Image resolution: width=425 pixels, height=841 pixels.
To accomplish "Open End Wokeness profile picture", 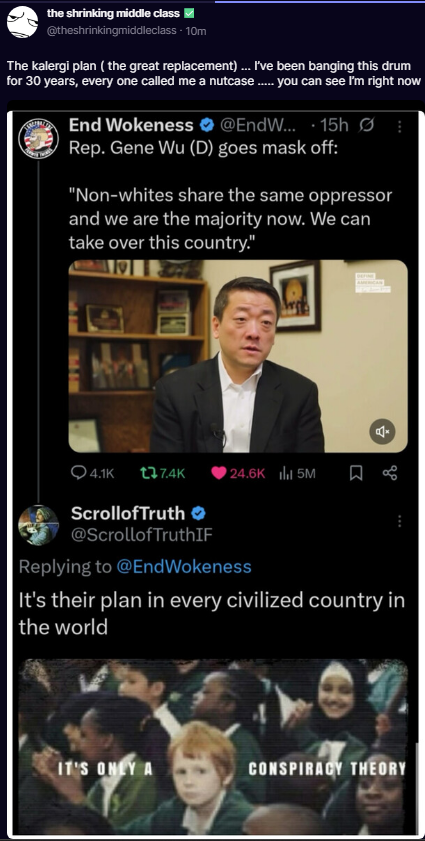I will 39,138.
